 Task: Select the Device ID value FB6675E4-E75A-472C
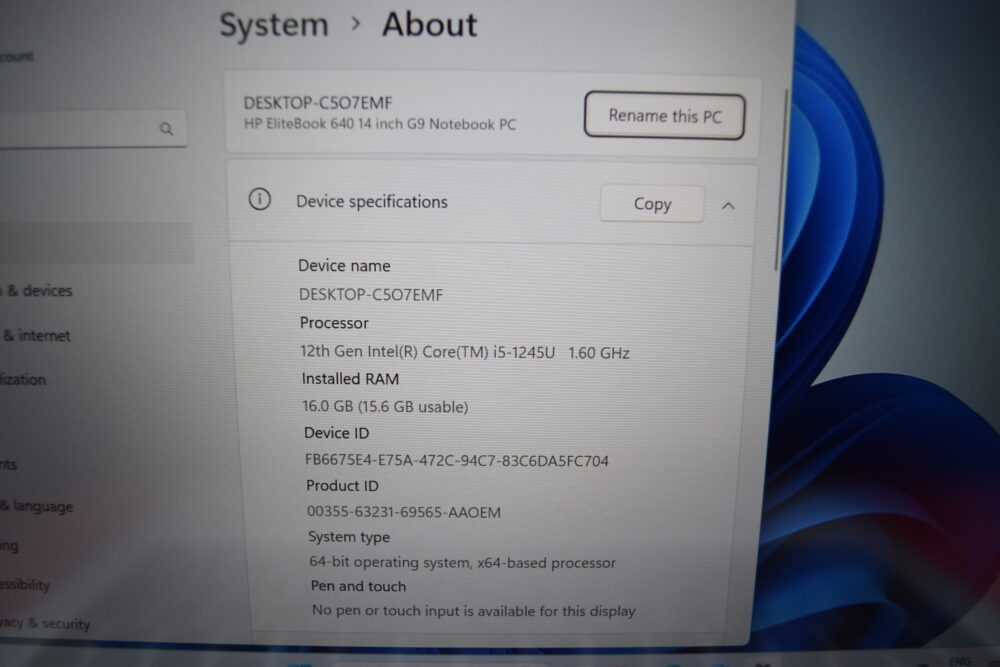click(x=457, y=460)
